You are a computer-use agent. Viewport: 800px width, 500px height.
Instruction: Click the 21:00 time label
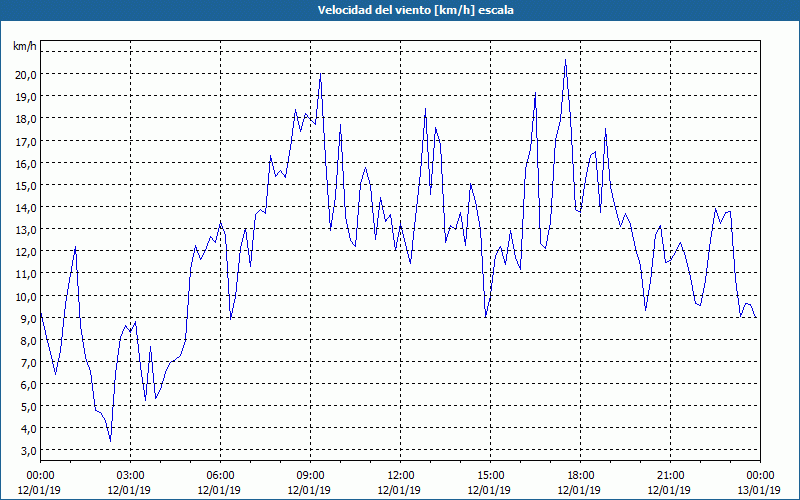pyautogui.click(x=670, y=476)
